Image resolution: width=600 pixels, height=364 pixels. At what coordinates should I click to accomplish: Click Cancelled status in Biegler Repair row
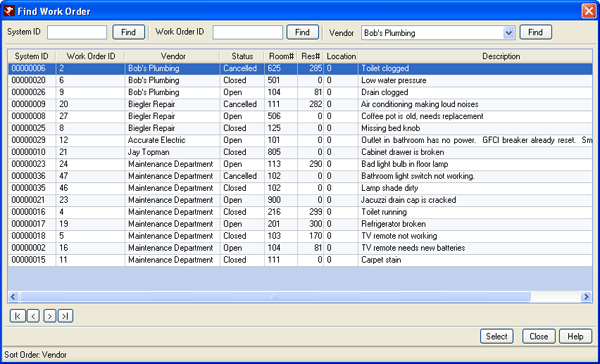point(242,104)
